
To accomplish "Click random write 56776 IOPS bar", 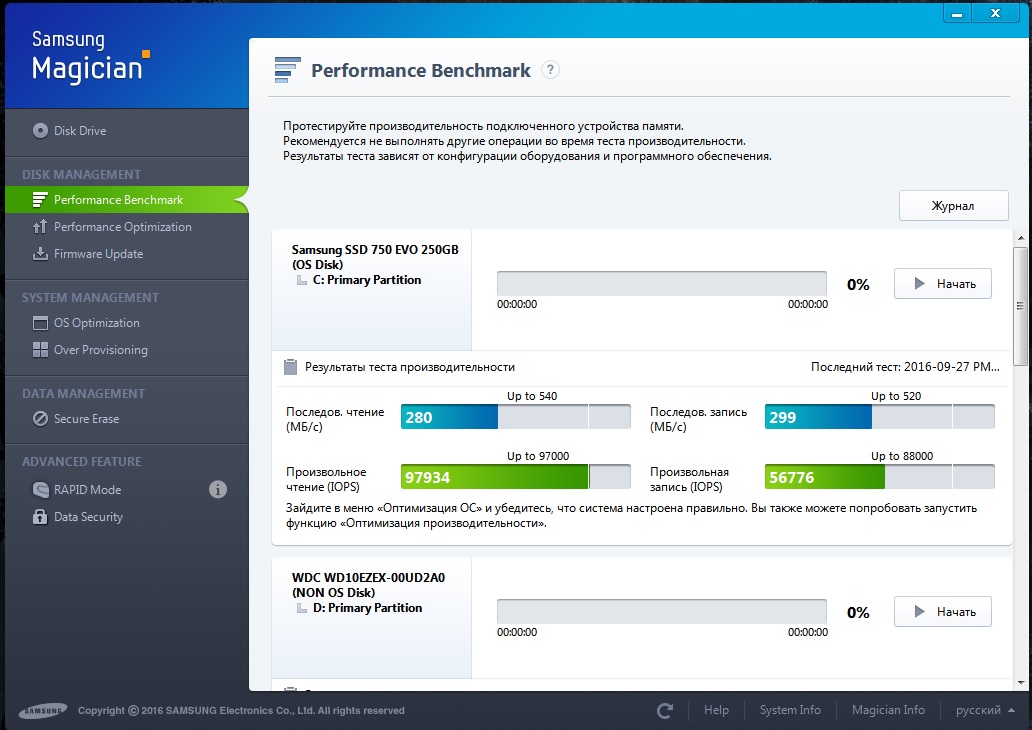I will click(x=879, y=477).
